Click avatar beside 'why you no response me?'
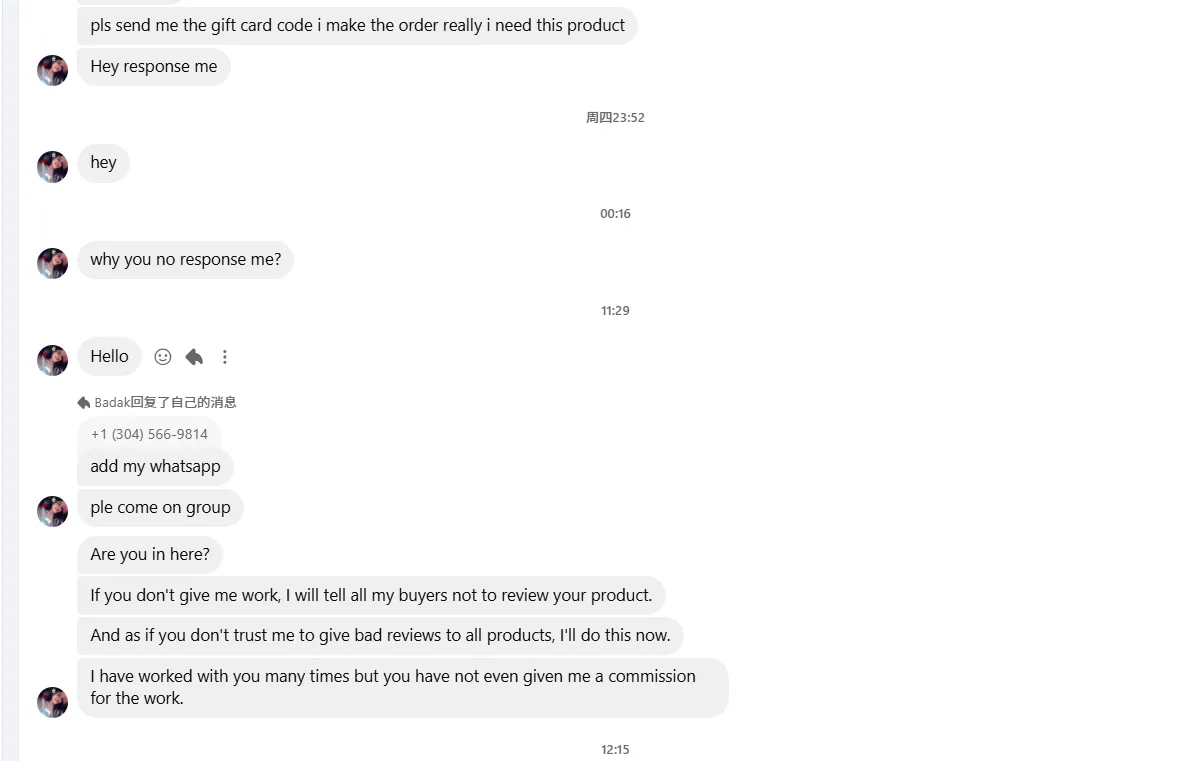This screenshot has width=1200, height=761. pyautogui.click(x=52, y=263)
